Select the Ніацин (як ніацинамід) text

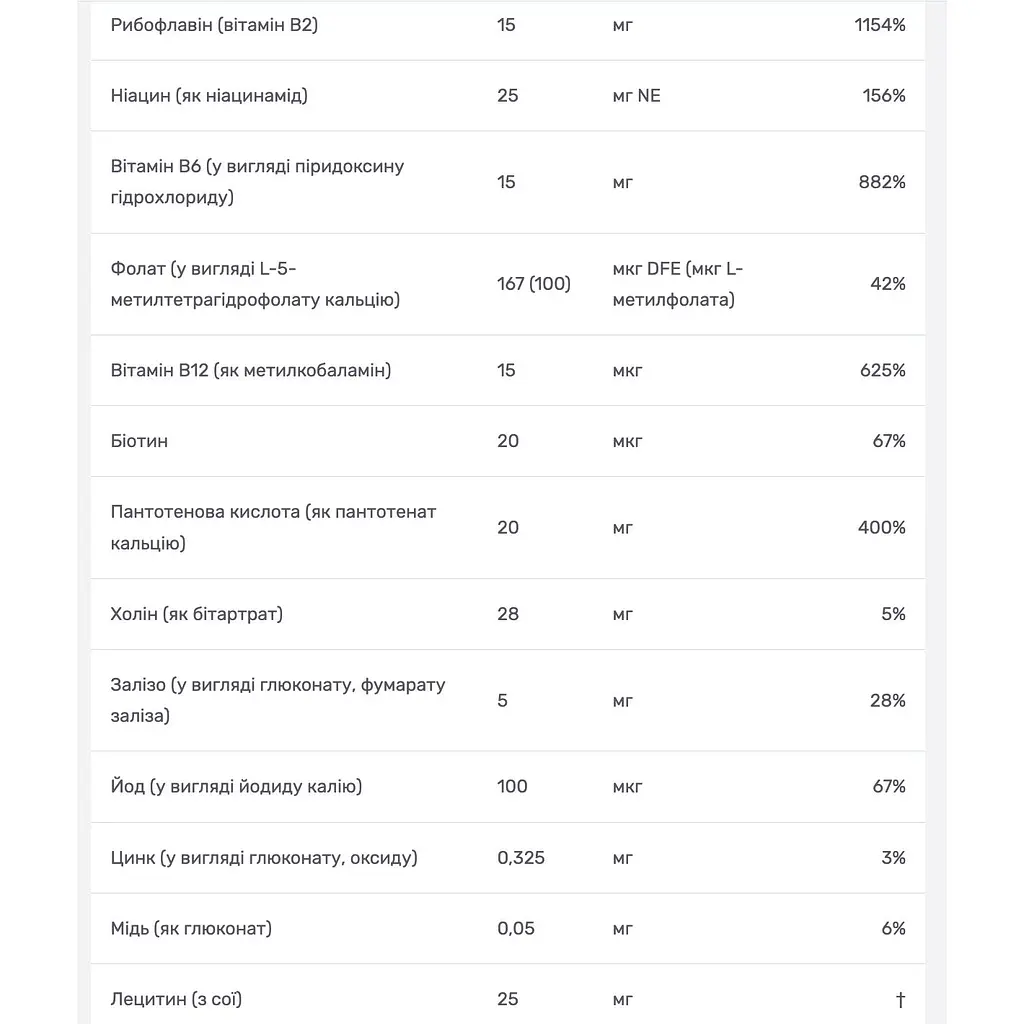[x=209, y=95]
